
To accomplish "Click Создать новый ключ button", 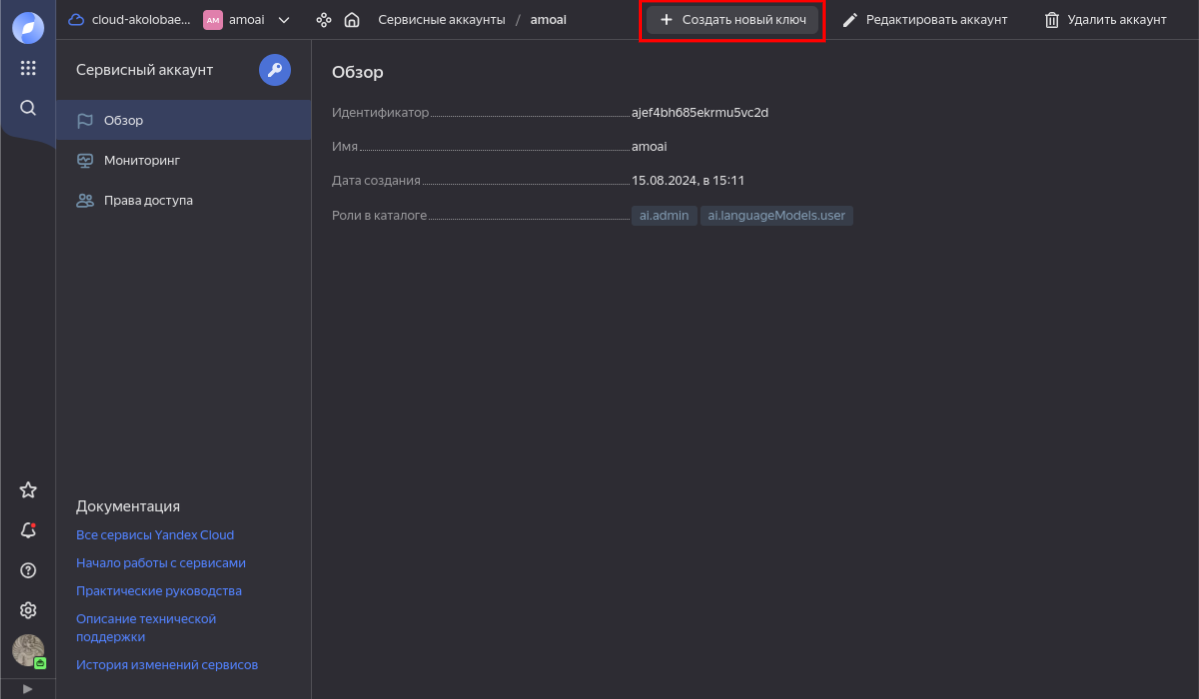I will click(732, 20).
